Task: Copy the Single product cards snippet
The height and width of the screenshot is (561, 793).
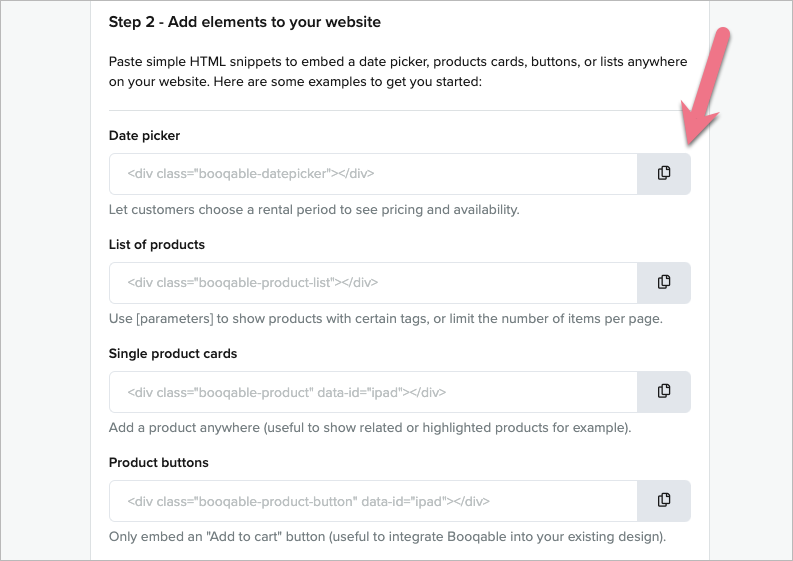Action: coord(664,391)
